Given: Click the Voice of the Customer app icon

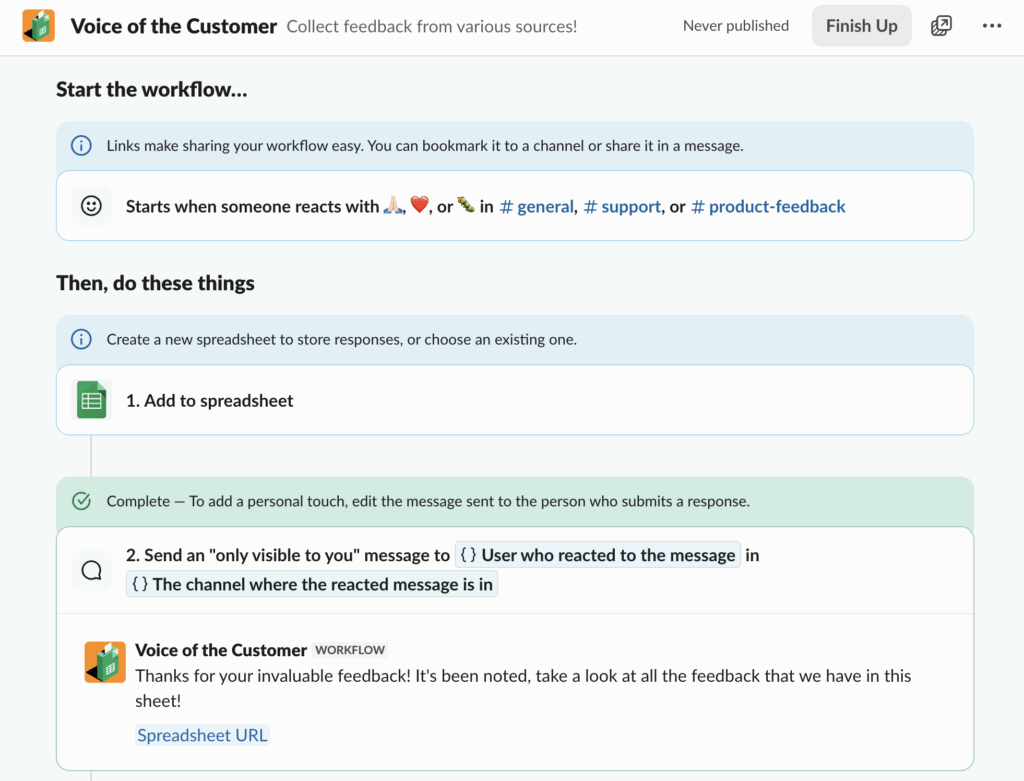Looking at the screenshot, I should coord(39,26).
